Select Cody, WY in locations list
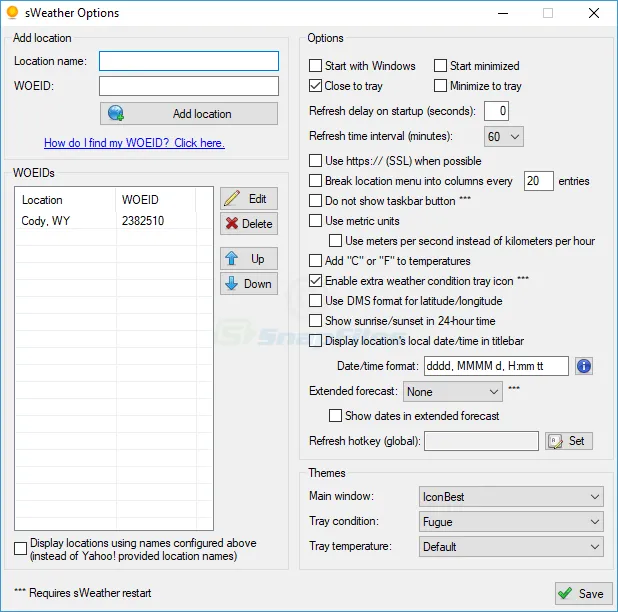 (46, 221)
